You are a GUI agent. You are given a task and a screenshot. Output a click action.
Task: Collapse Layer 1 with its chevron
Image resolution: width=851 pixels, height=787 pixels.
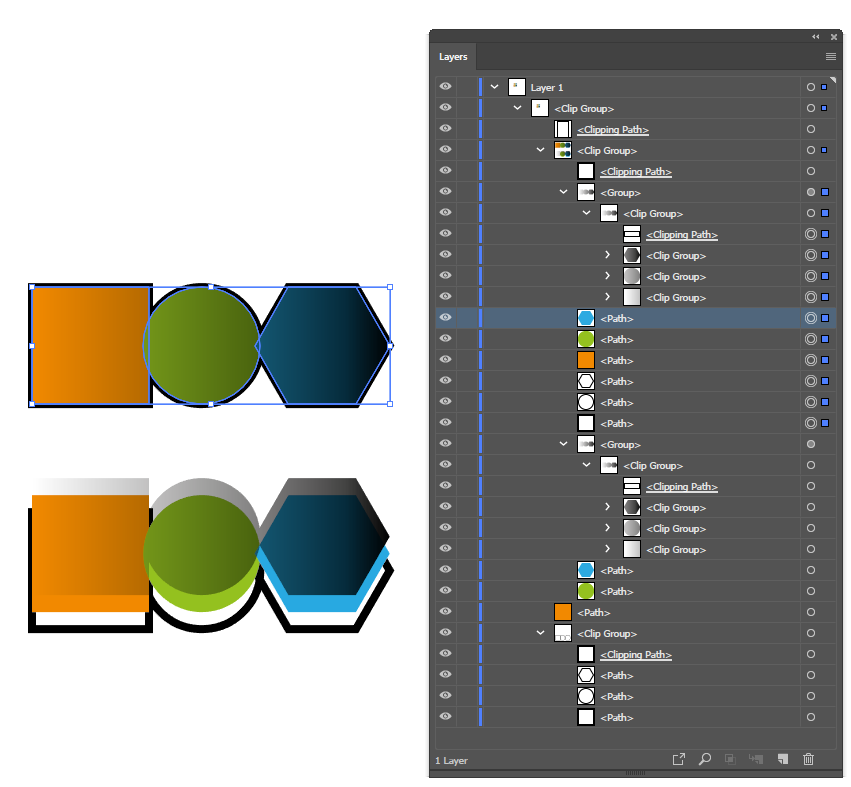[x=494, y=87]
